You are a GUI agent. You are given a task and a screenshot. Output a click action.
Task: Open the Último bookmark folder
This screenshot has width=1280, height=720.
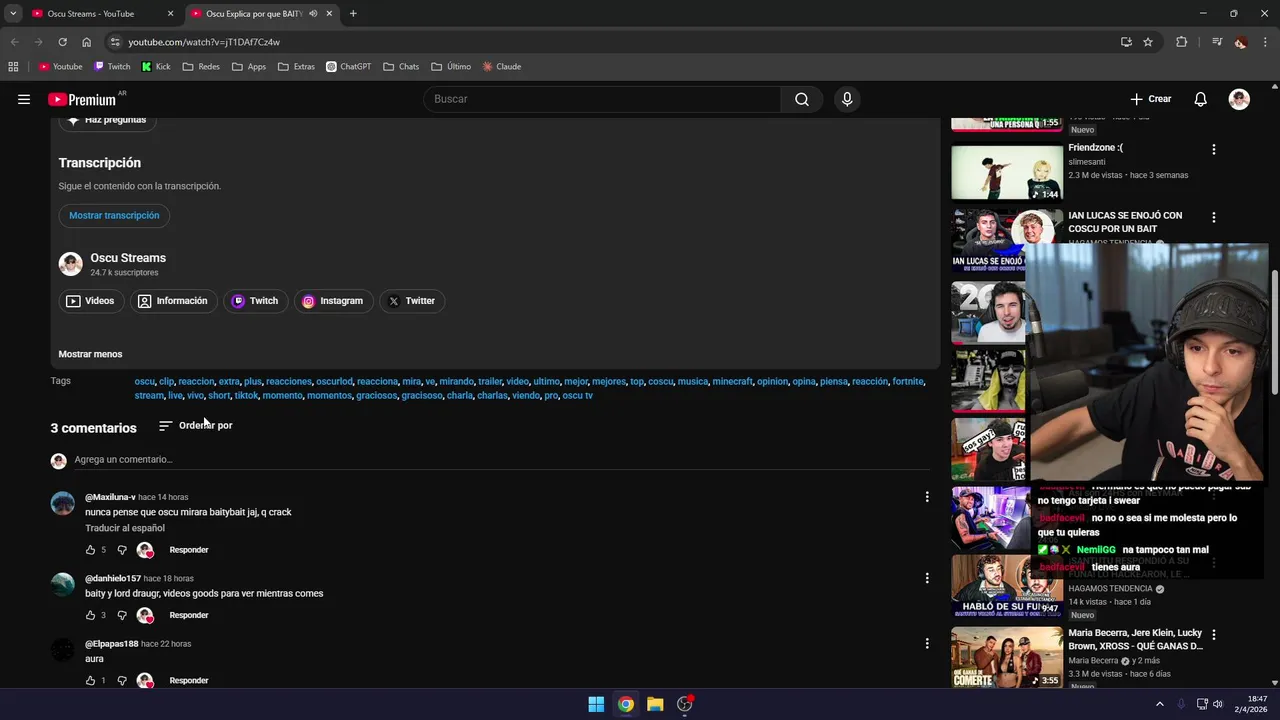451,67
